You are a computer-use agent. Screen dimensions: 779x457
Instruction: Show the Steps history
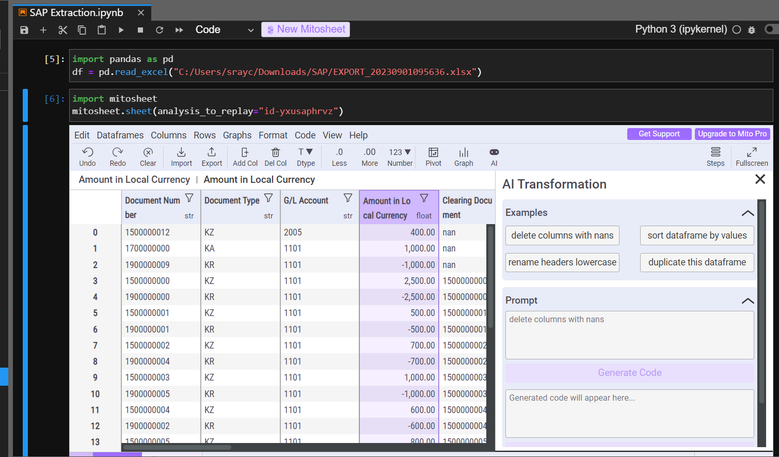click(x=715, y=156)
